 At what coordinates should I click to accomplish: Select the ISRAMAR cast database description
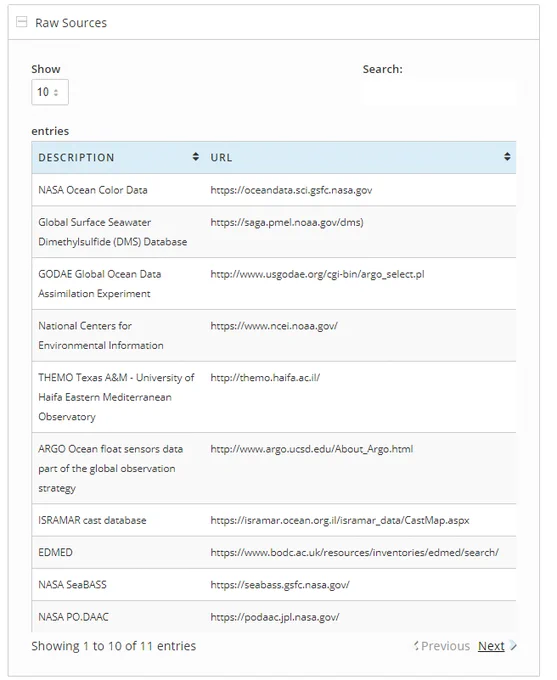pyautogui.click(x=92, y=520)
